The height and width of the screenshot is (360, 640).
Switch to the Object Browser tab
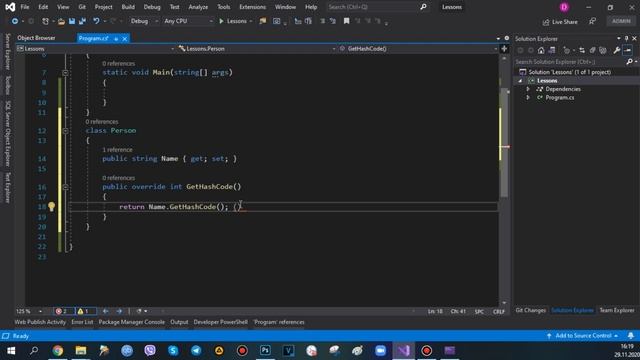point(36,38)
